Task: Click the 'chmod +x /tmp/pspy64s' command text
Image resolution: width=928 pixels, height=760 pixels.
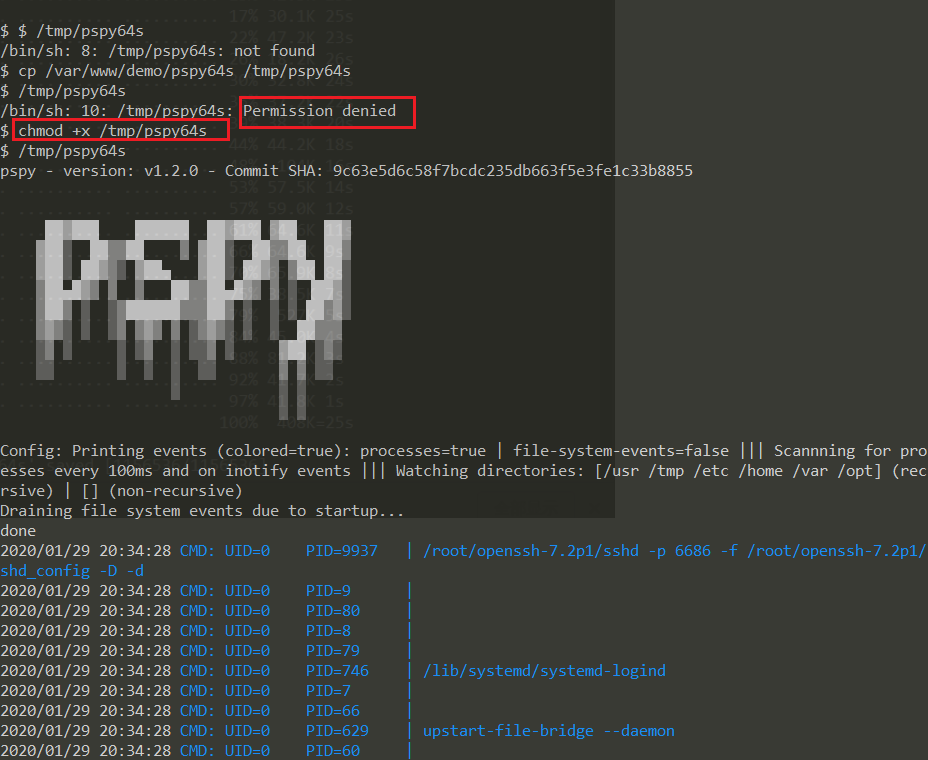Action: click(x=112, y=131)
